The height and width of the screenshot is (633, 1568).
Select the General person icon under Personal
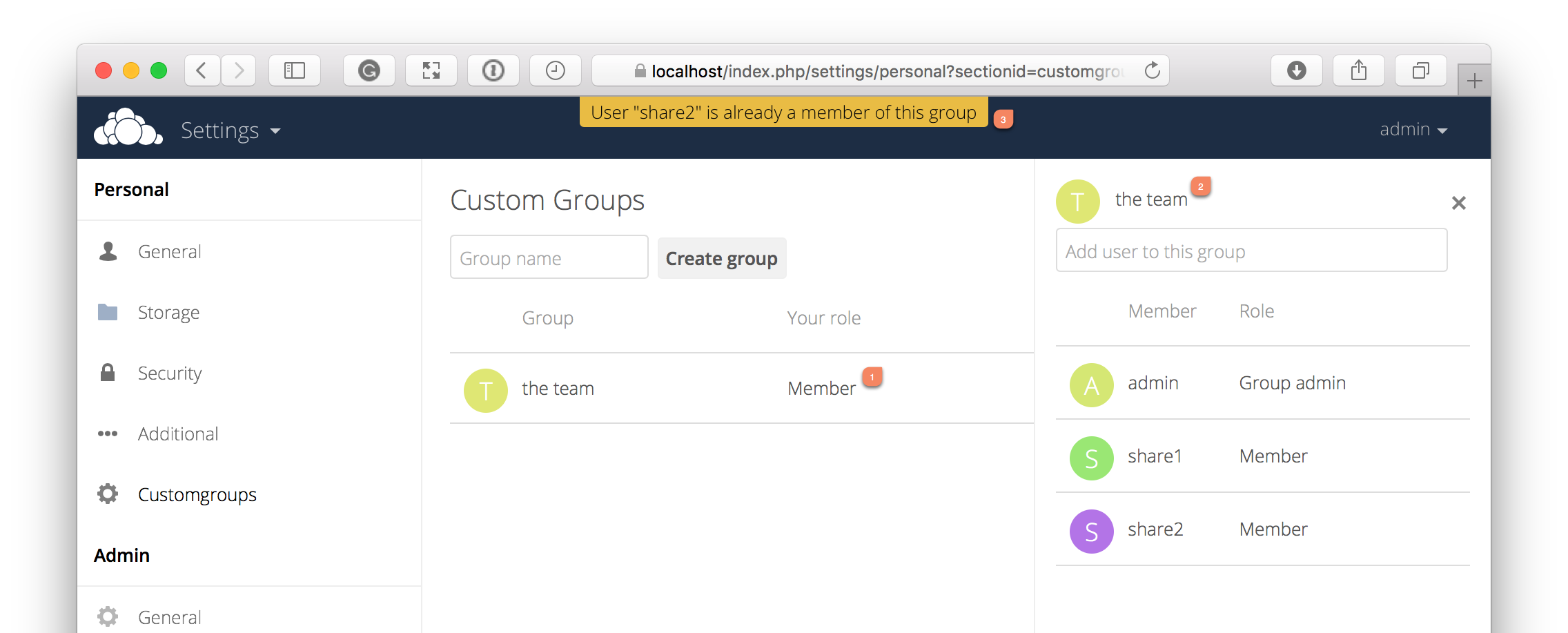[x=108, y=251]
